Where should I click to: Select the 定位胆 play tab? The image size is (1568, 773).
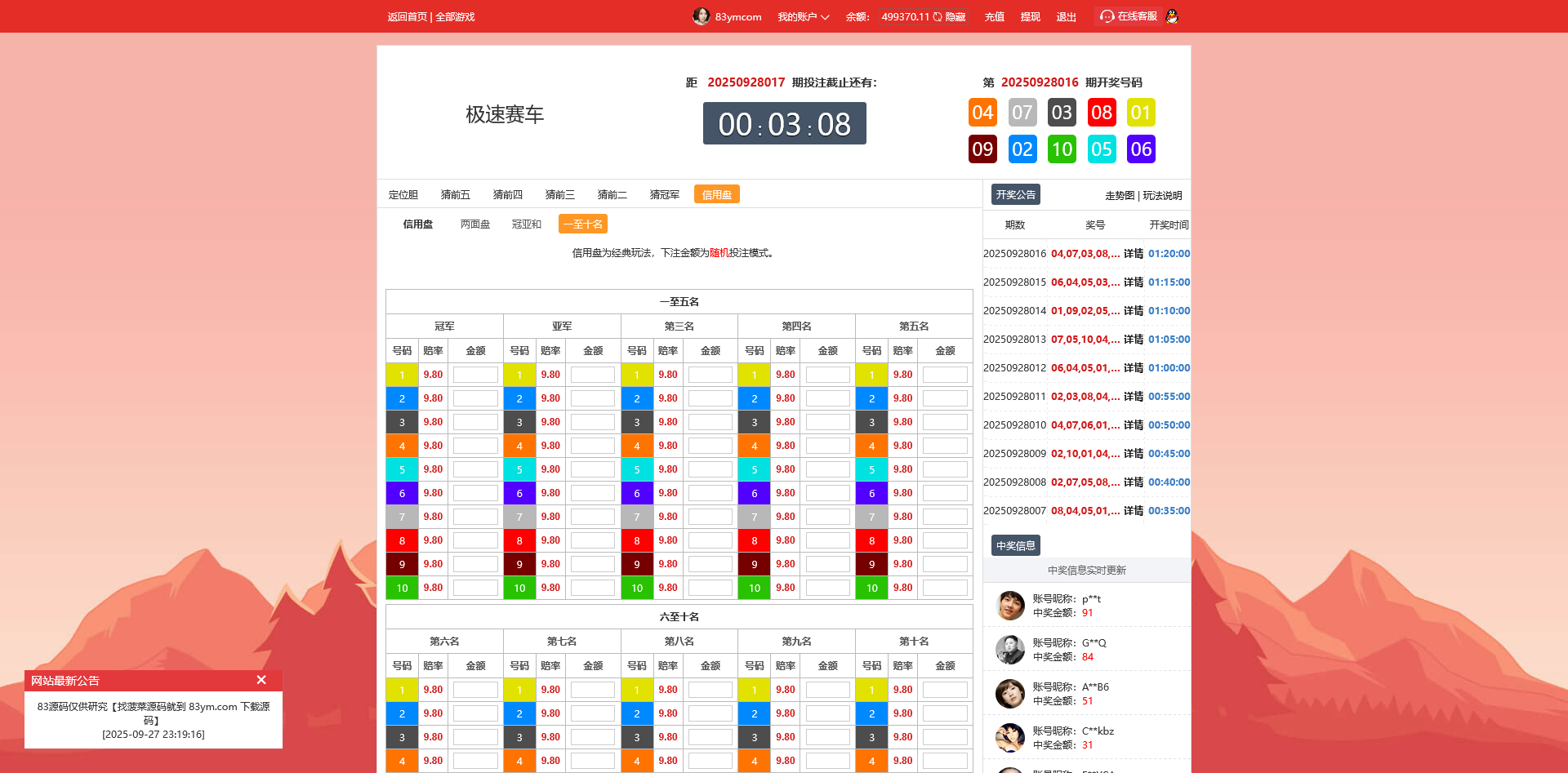pos(403,194)
